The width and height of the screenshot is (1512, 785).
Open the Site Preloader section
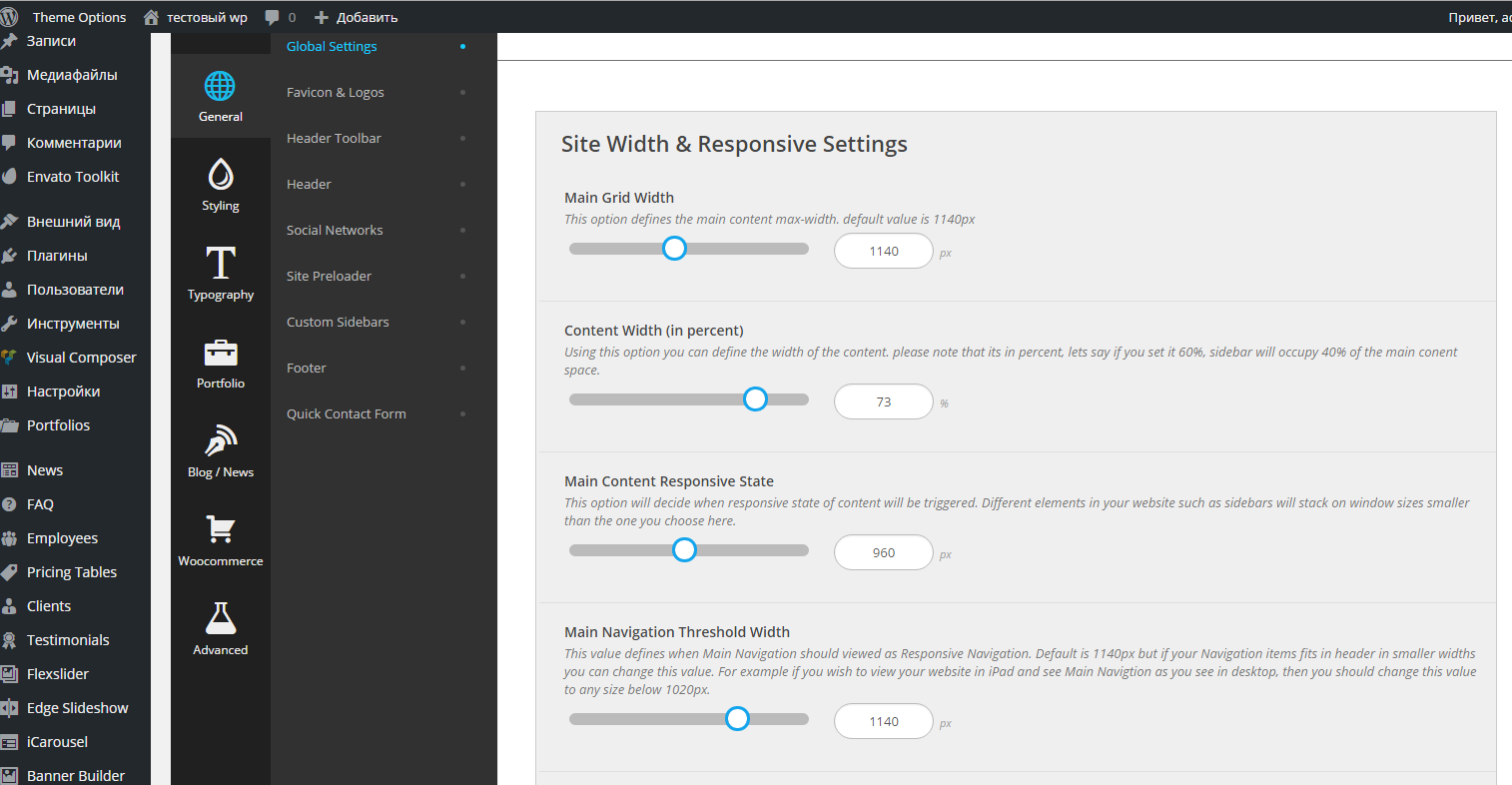pos(329,276)
